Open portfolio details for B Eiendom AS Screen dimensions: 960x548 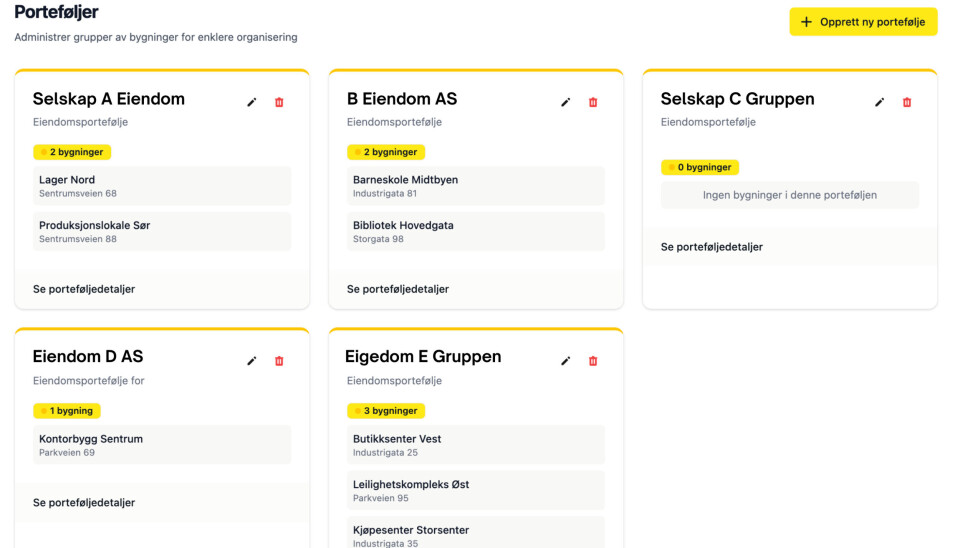398,289
